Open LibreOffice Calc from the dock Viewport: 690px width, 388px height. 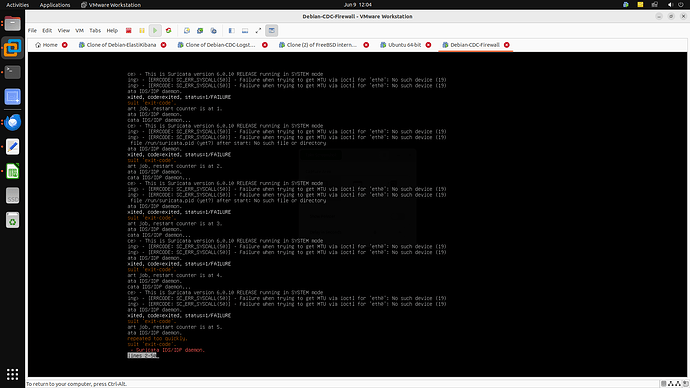click(x=12, y=172)
